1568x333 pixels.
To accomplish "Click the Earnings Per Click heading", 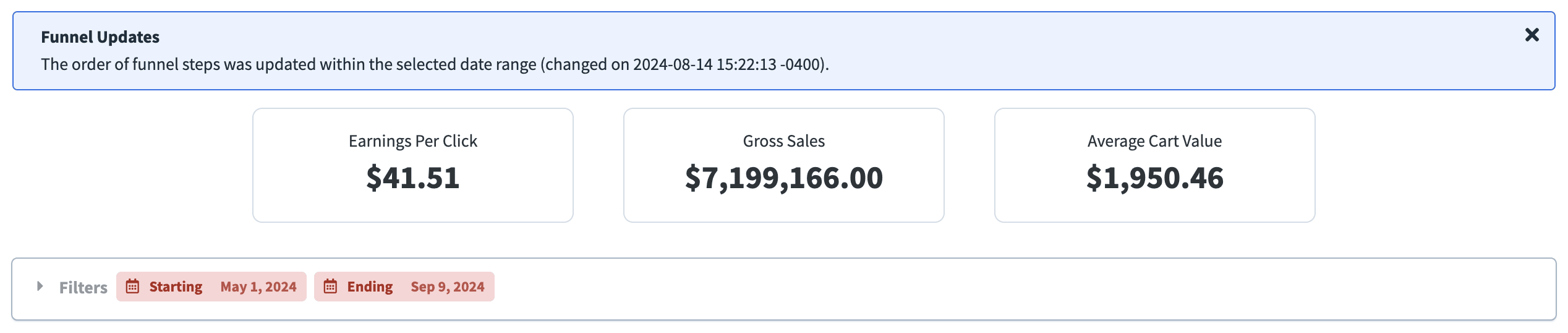I will pos(413,141).
